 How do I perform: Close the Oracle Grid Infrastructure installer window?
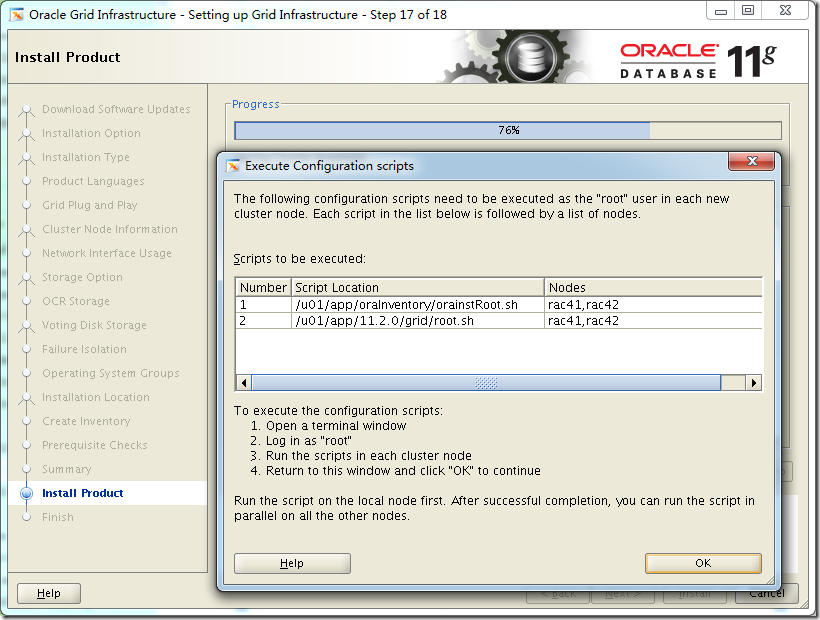pos(785,10)
